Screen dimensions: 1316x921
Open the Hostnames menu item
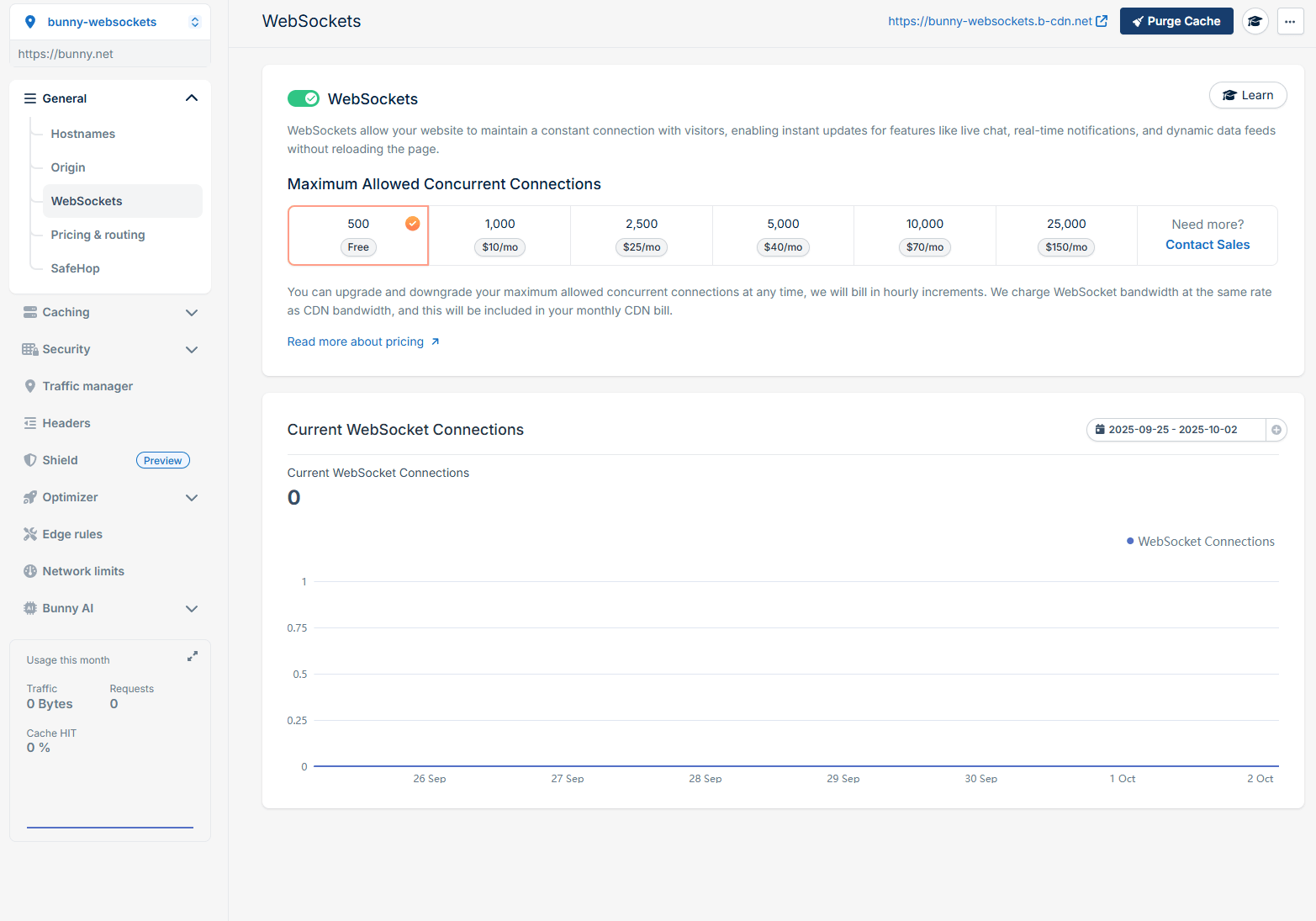82,134
